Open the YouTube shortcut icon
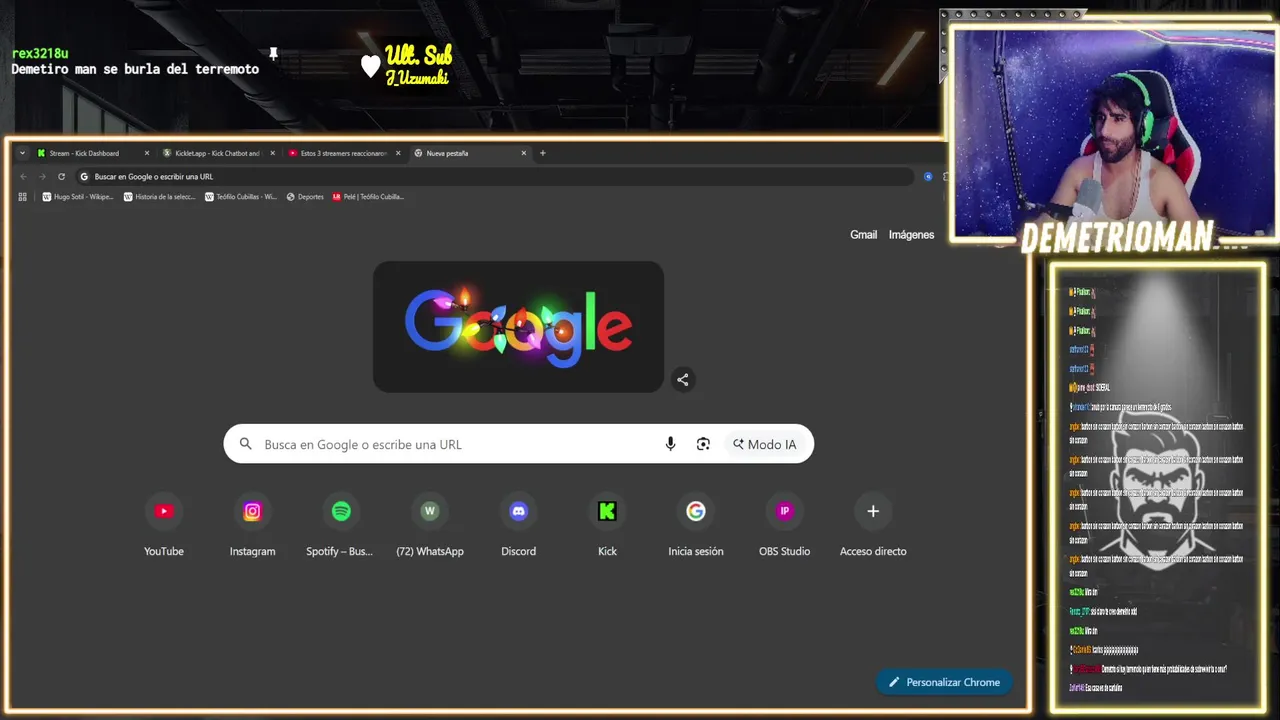Viewport: 1280px width, 720px height. [x=164, y=511]
